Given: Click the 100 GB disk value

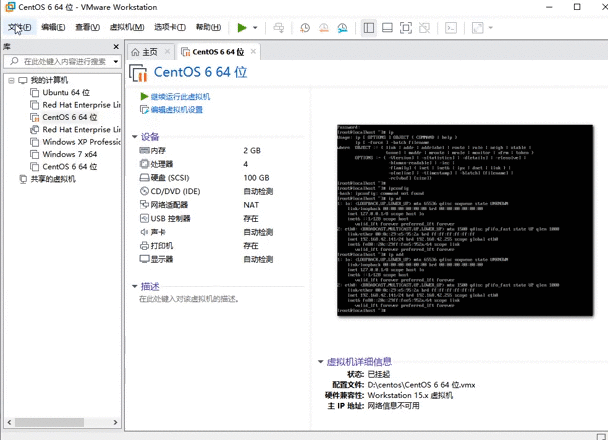Looking at the screenshot, I should click(256, 178).
